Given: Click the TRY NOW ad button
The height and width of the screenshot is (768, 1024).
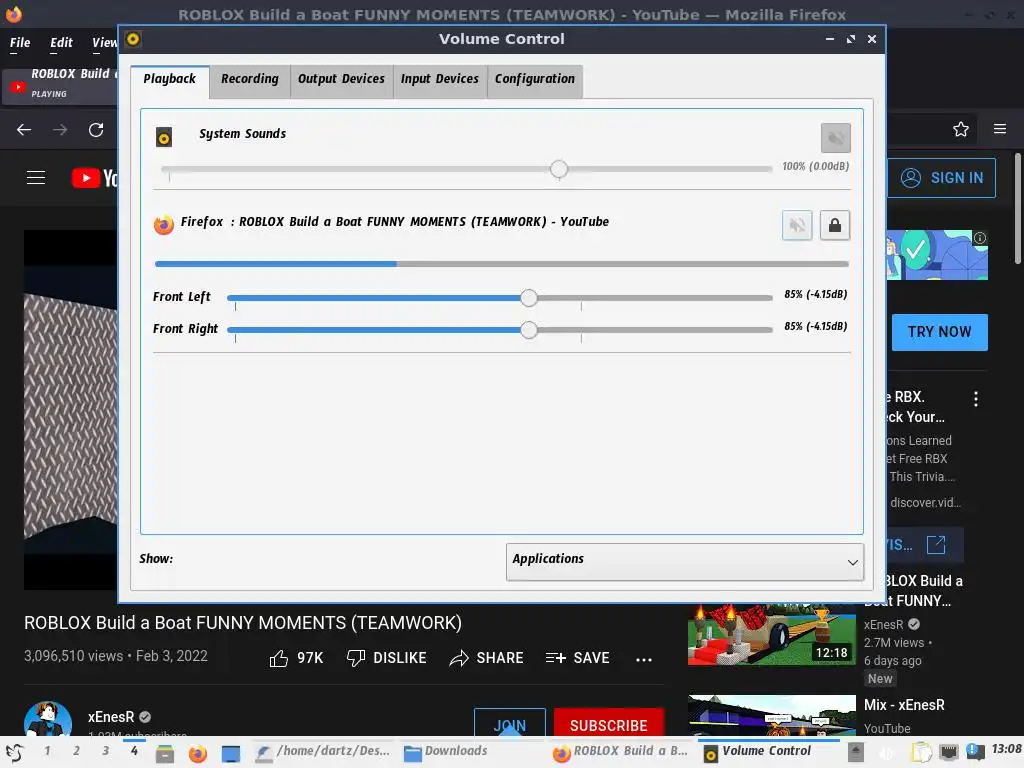Looking at the screenshot, I should point(939,332).
